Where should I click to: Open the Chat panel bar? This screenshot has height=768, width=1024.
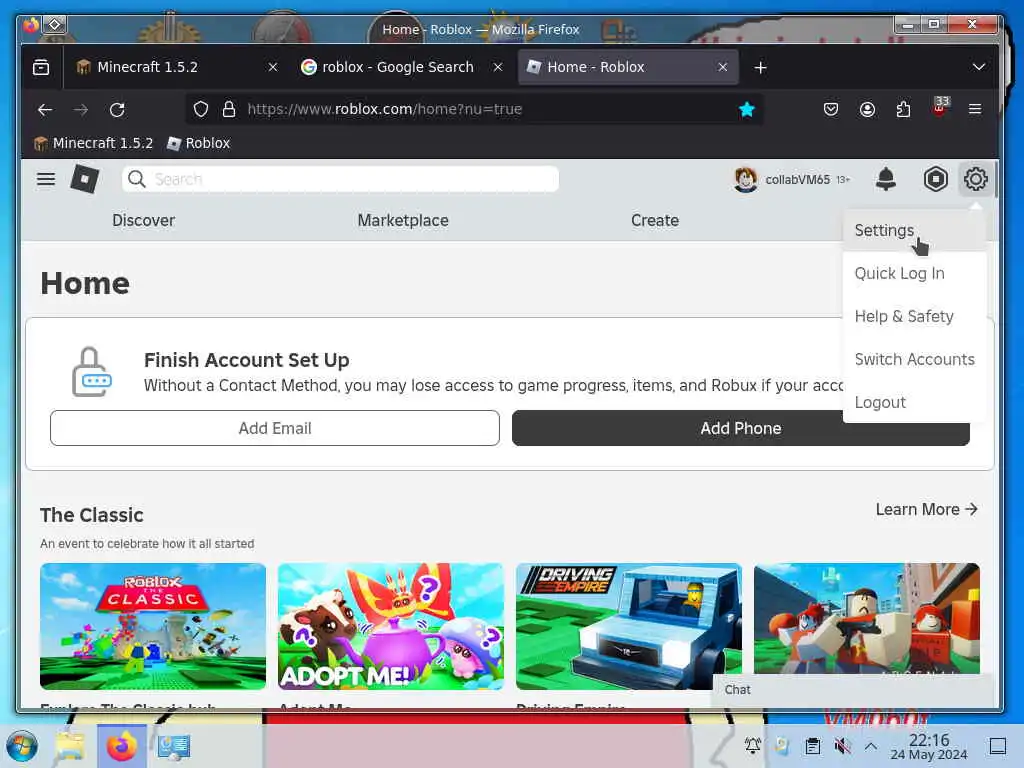852,690
